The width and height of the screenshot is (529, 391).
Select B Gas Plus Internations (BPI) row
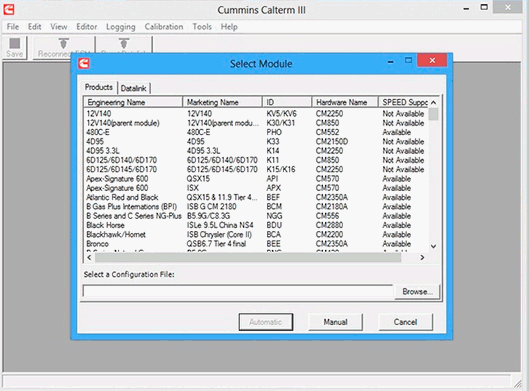(x=256, y=206)
